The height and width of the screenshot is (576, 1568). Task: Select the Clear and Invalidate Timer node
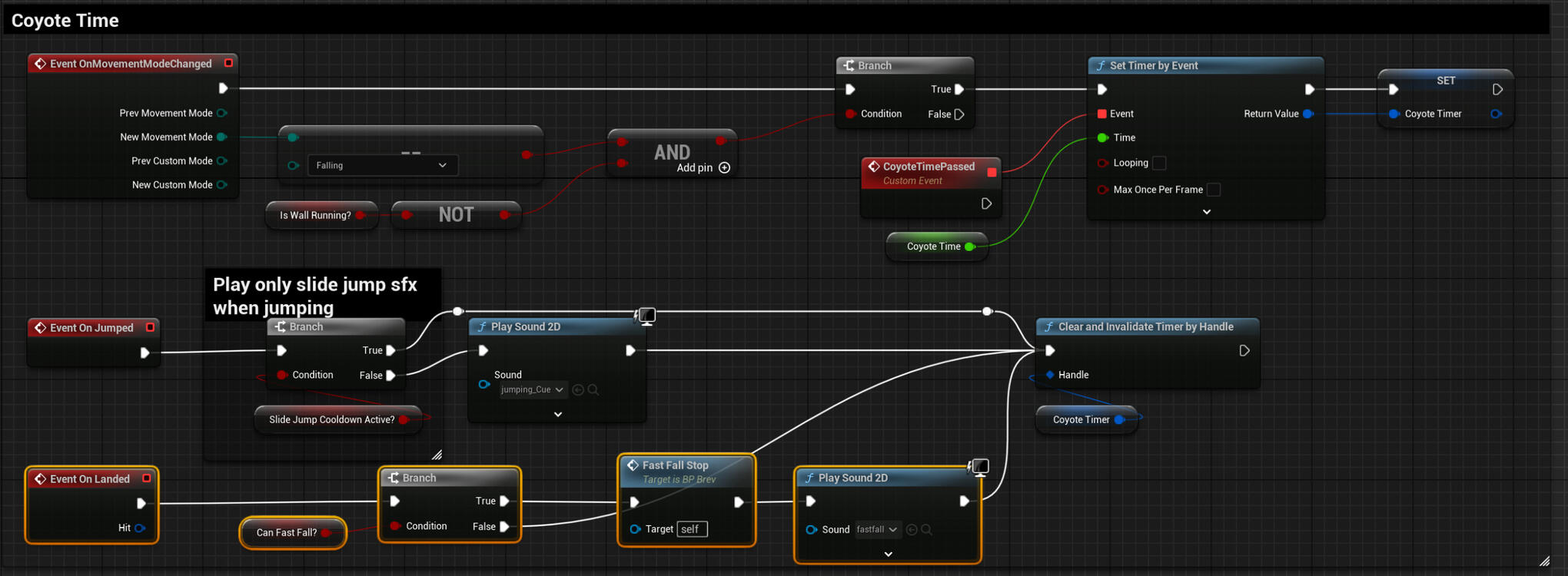1145,327
